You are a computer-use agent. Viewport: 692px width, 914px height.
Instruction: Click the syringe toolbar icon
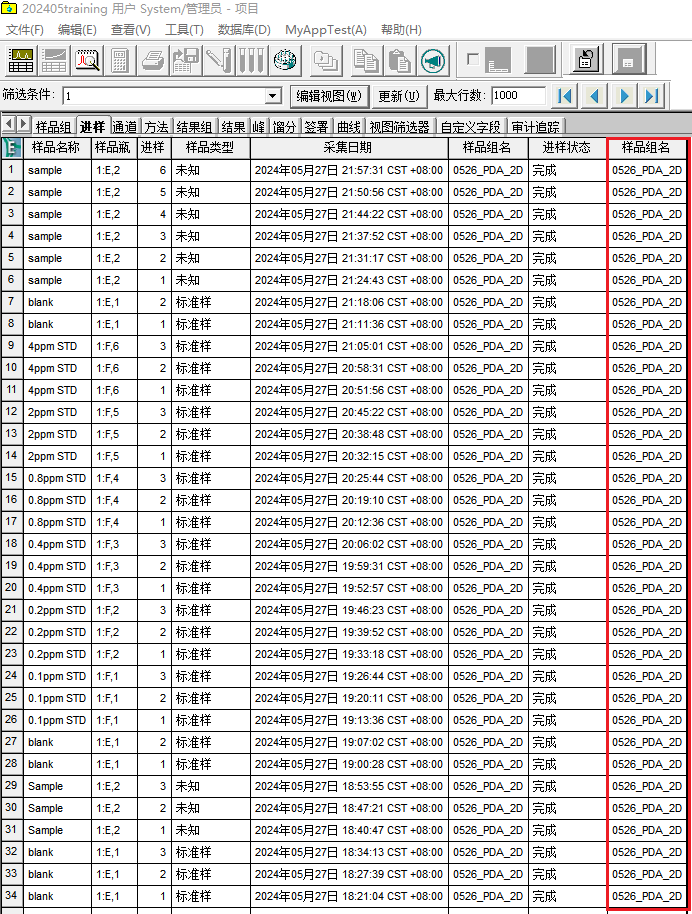point(218,61)
